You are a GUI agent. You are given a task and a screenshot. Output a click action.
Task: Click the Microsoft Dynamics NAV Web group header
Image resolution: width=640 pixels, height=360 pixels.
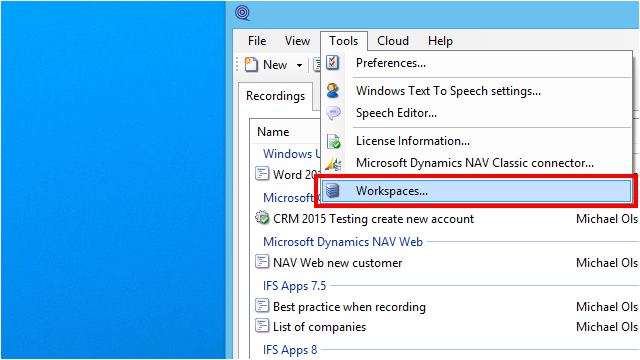(343, 242)
